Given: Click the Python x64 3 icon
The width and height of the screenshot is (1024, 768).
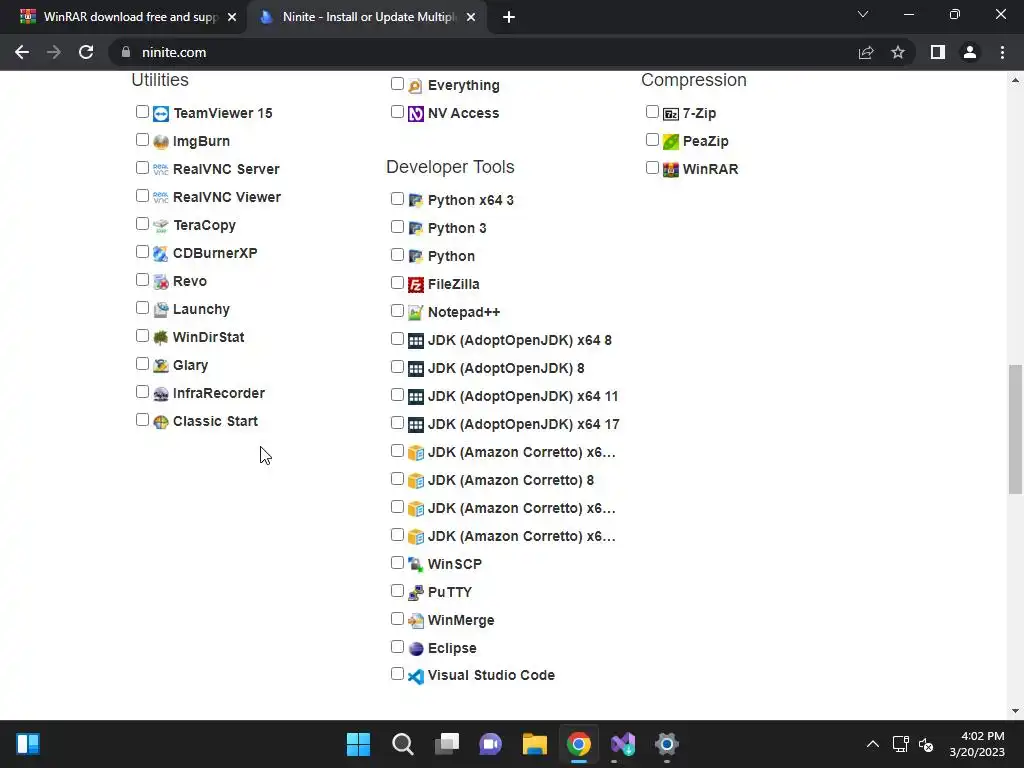Looking at the screenshot, I should point(415,200).
